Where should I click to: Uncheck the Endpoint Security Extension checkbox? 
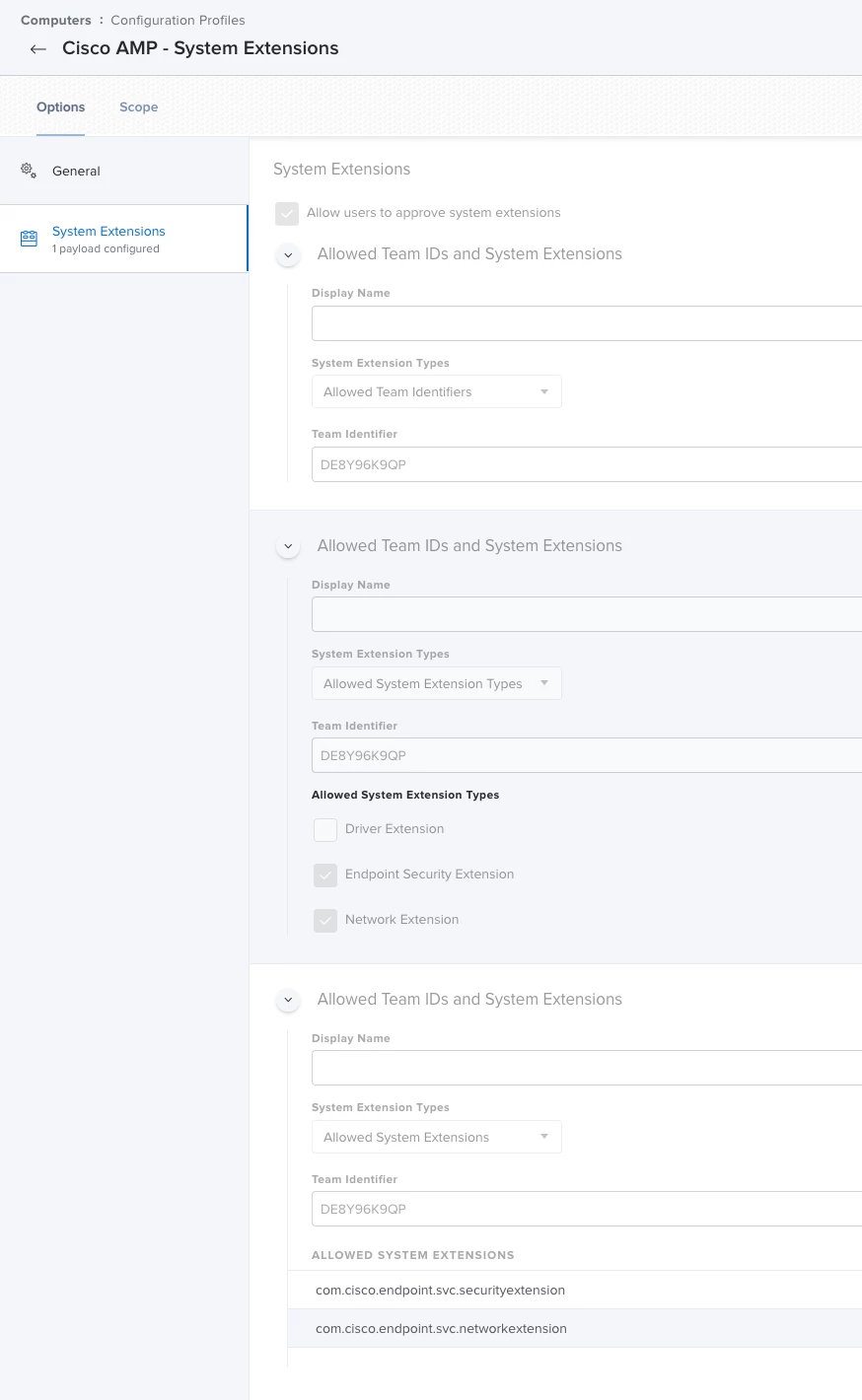click(325, 875)
